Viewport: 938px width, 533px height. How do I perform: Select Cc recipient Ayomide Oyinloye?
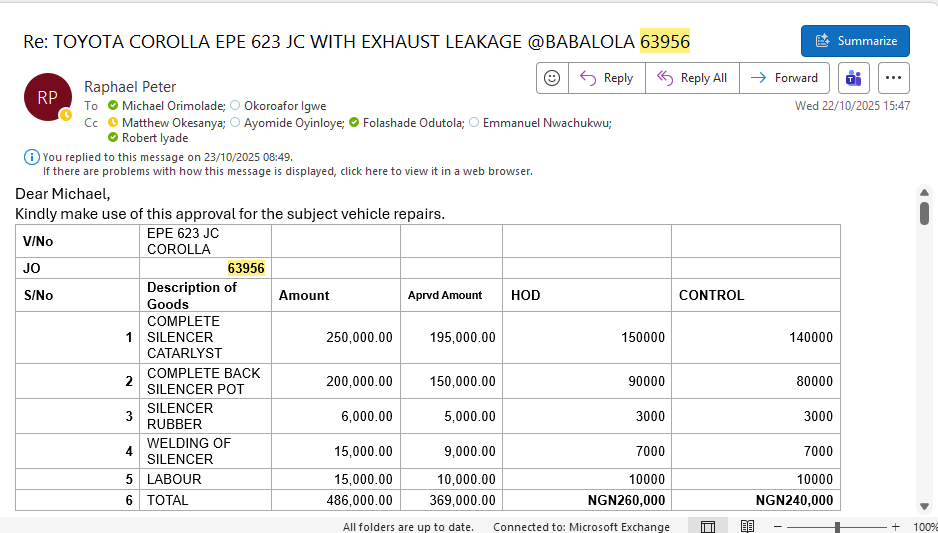(294, 123)
